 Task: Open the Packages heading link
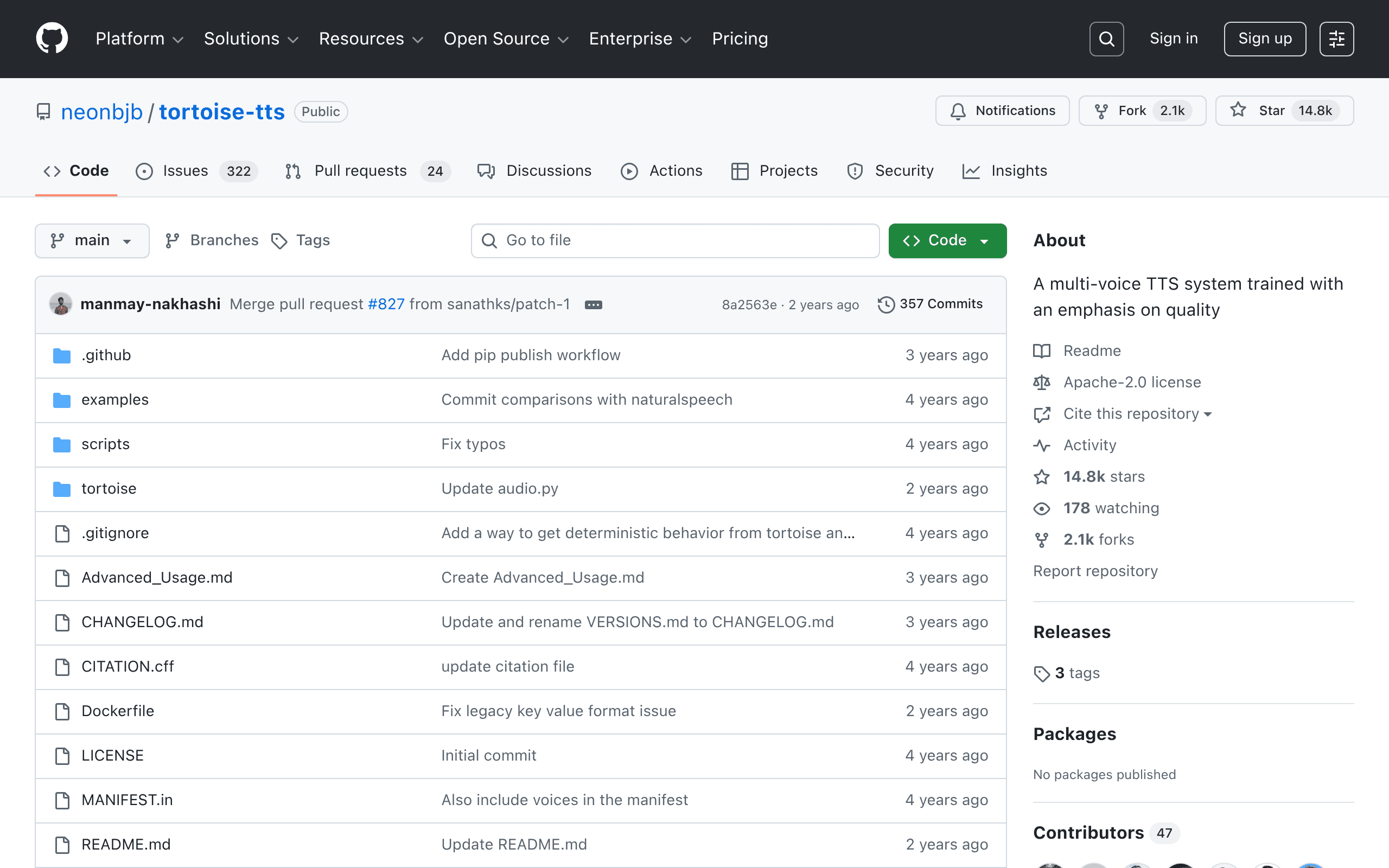1074,734
